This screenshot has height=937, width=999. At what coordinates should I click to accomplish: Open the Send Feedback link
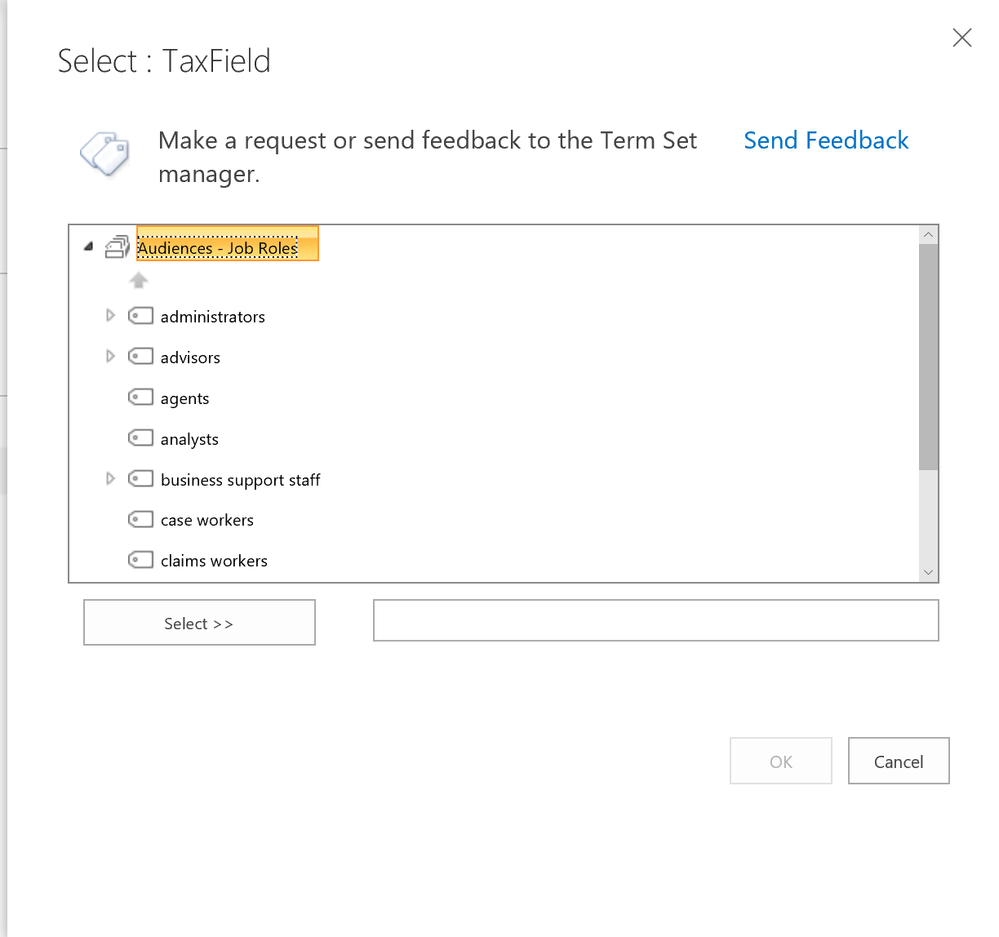825,140
